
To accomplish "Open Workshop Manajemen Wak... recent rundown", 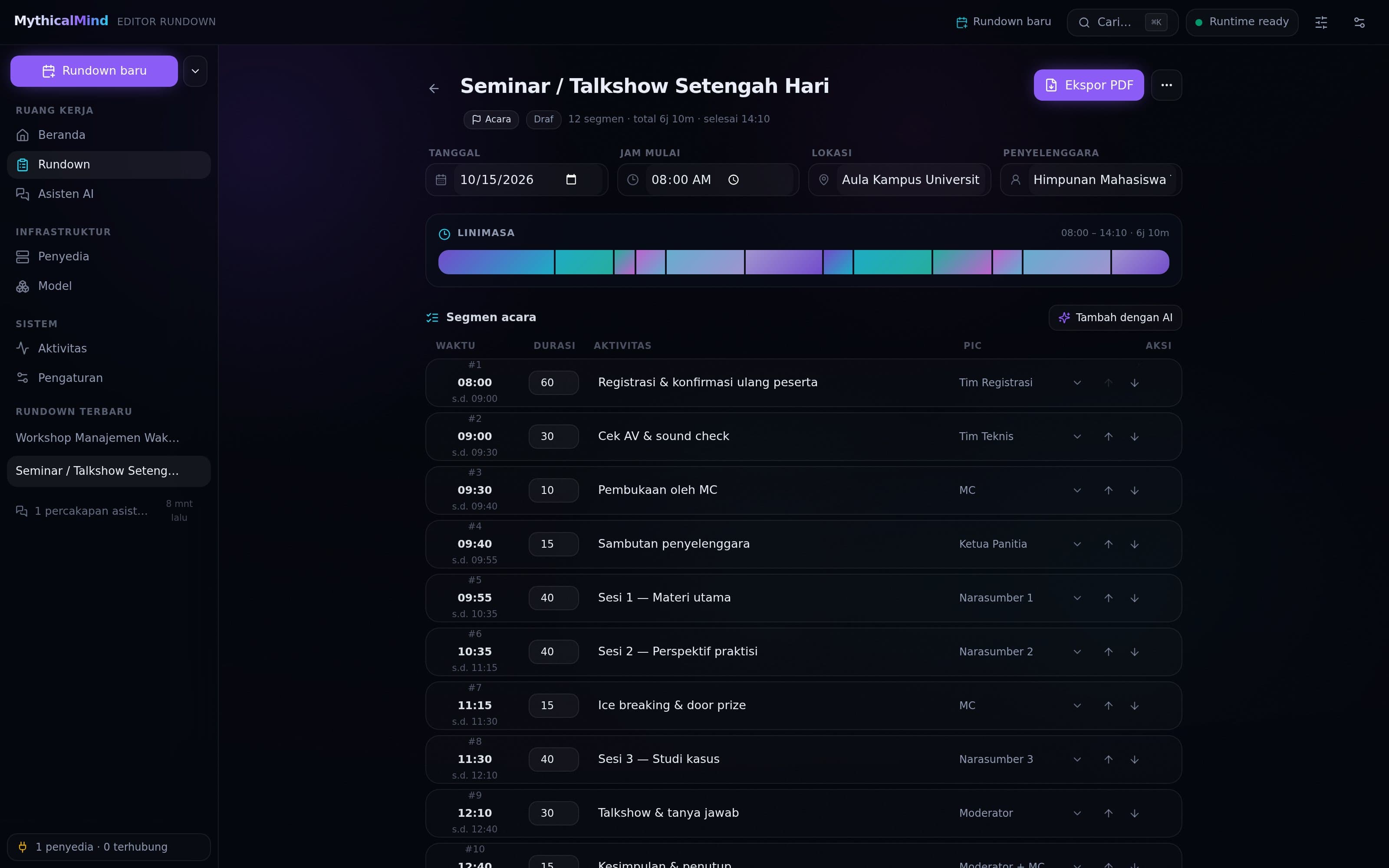I will 109,438.
